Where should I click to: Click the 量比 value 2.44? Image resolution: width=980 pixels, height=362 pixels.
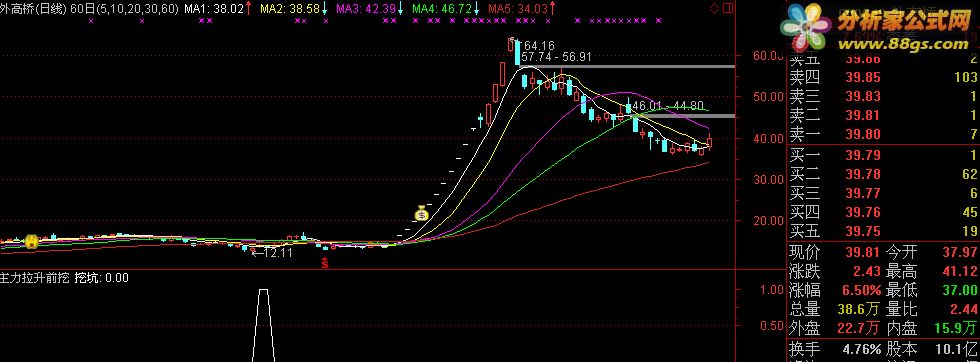pyautogui.click(x=964, y=309)
